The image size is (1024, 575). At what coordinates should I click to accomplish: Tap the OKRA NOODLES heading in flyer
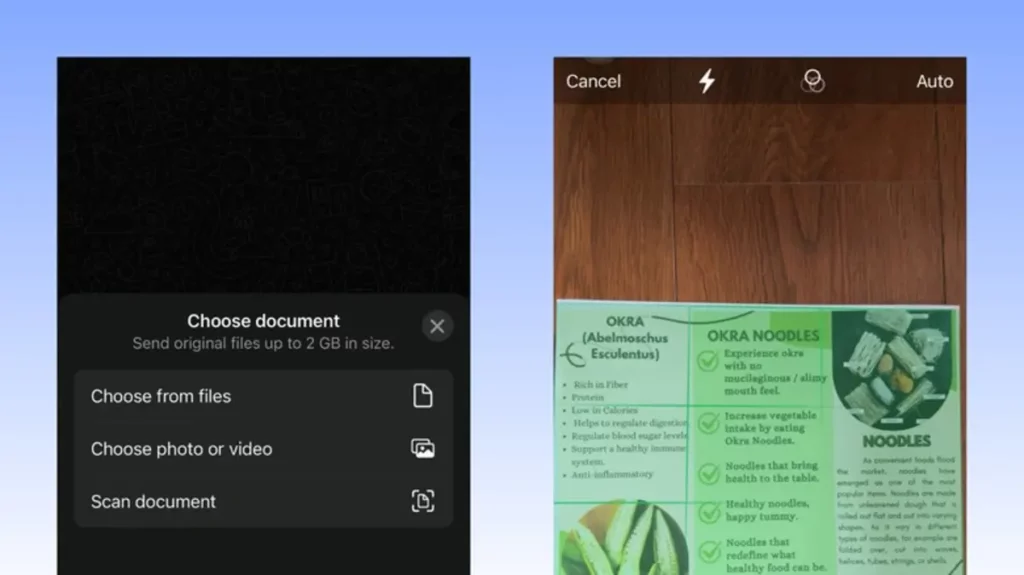[762, 336]
